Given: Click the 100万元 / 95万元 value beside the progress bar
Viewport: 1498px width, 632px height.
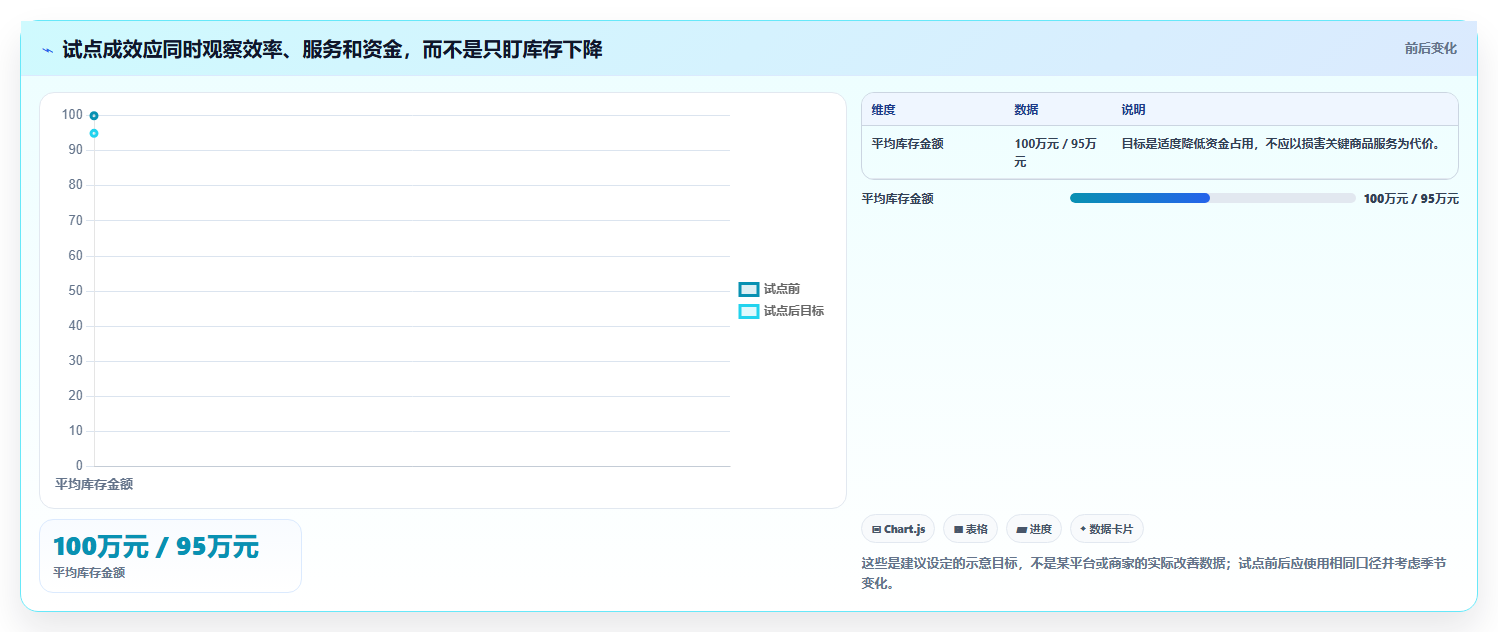Looking at the screenshot, I should point(1411,199).
